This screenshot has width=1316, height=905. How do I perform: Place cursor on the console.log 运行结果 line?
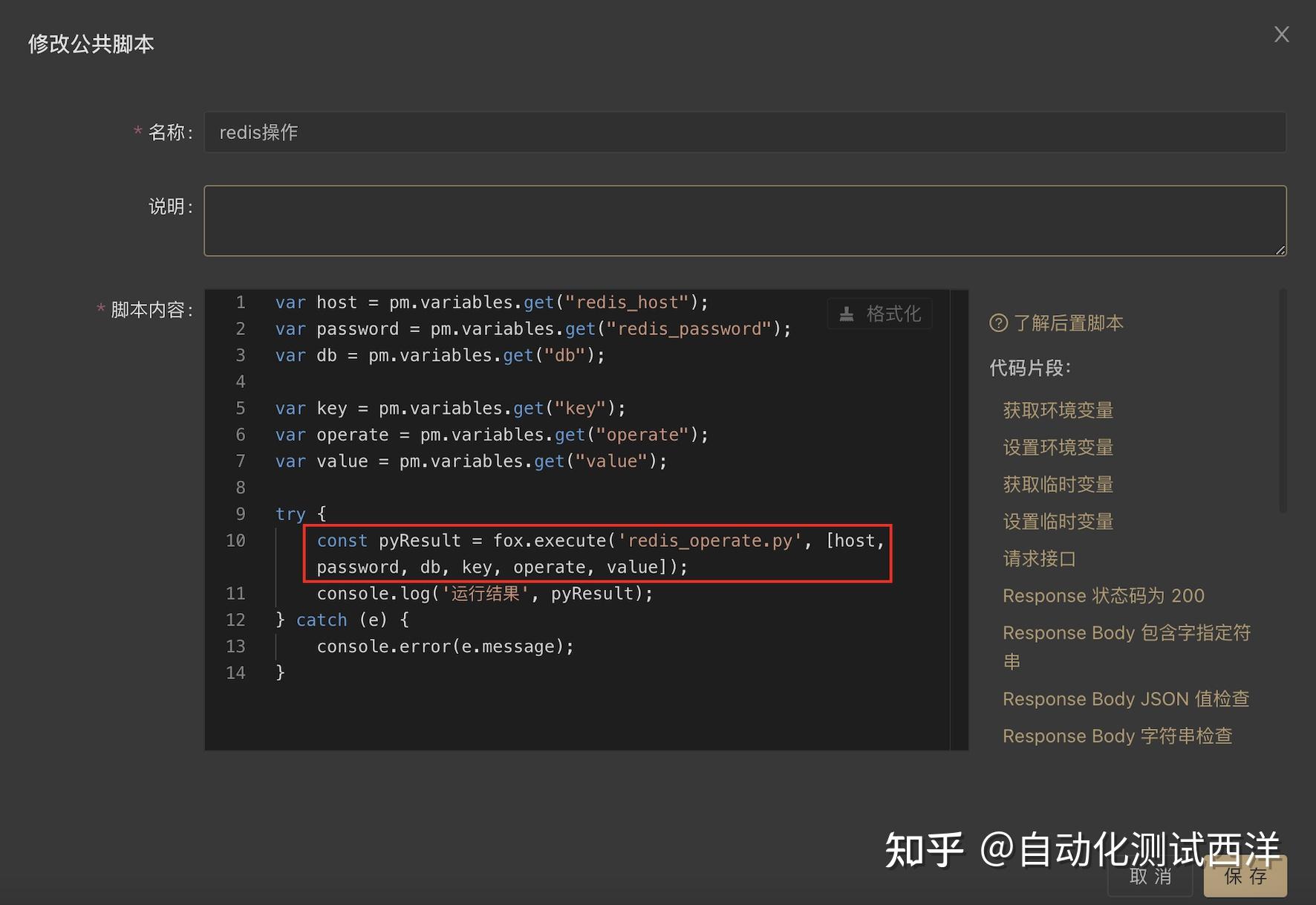click(x=483, y=593)
